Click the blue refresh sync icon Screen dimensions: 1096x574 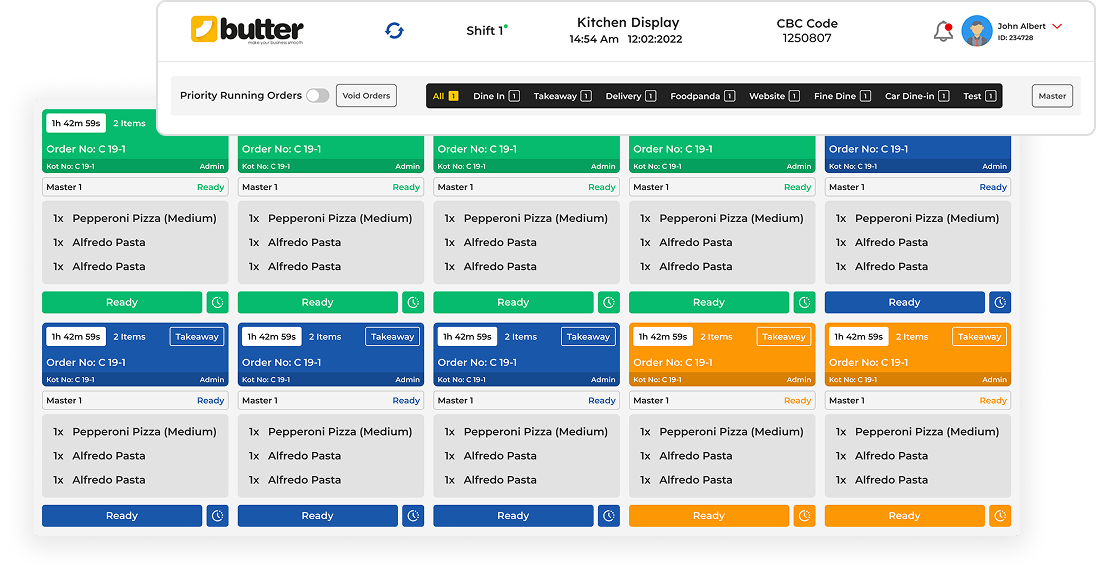coord(395,31)
